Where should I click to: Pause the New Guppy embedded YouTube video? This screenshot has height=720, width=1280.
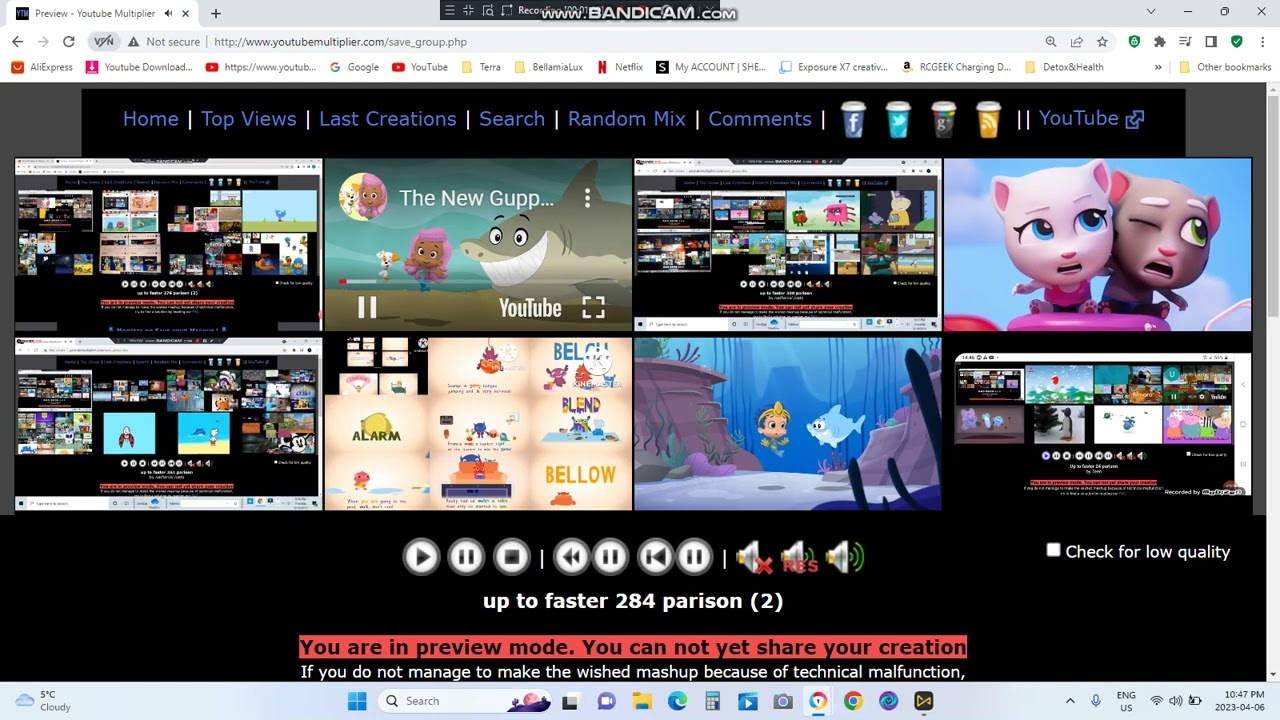(x=367, y=307)
